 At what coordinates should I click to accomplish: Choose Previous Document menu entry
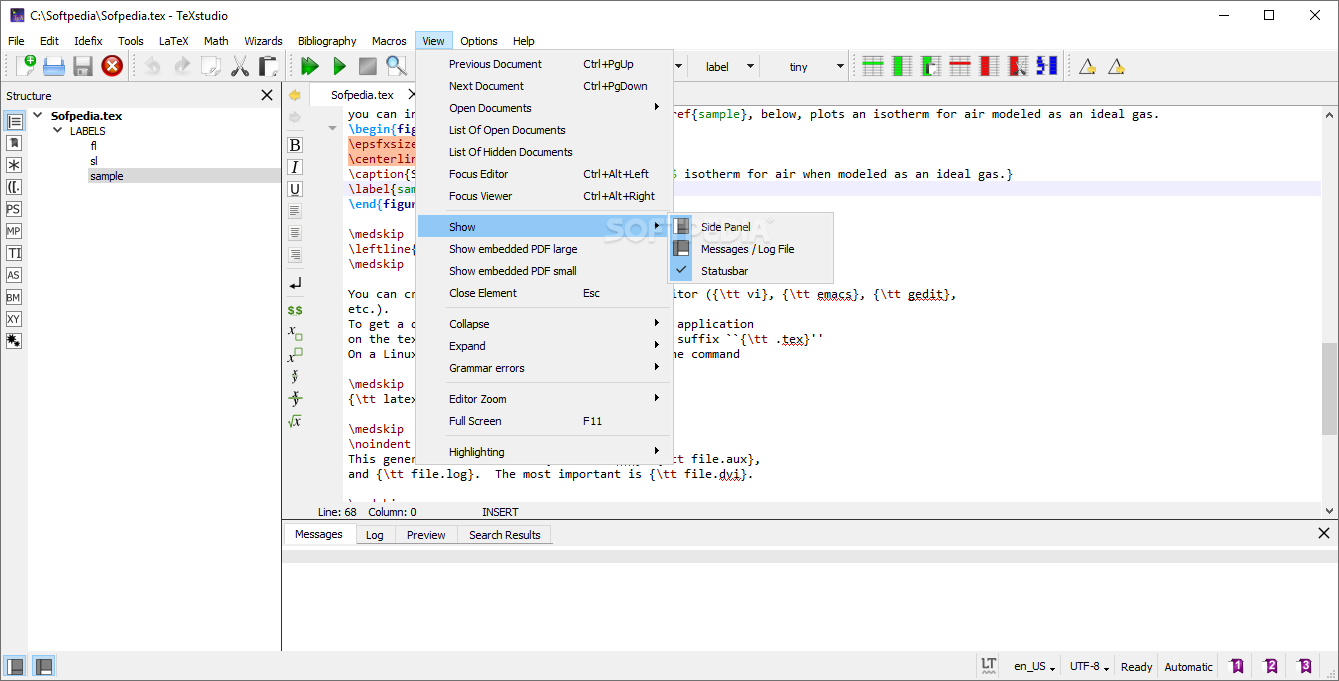tap(545, 64)
